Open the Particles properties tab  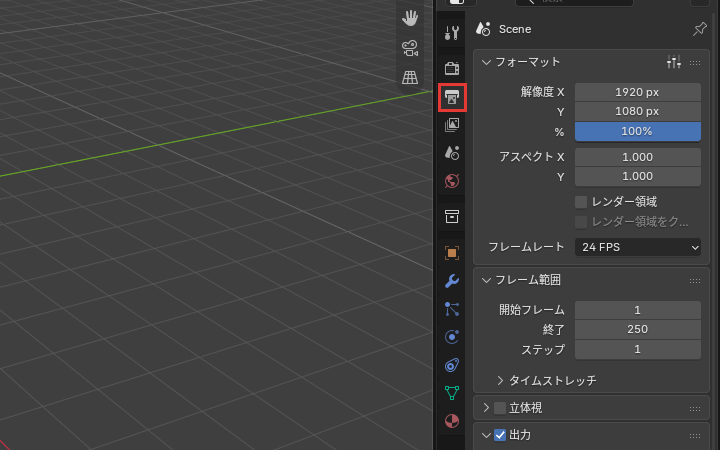tap(452, 309)
